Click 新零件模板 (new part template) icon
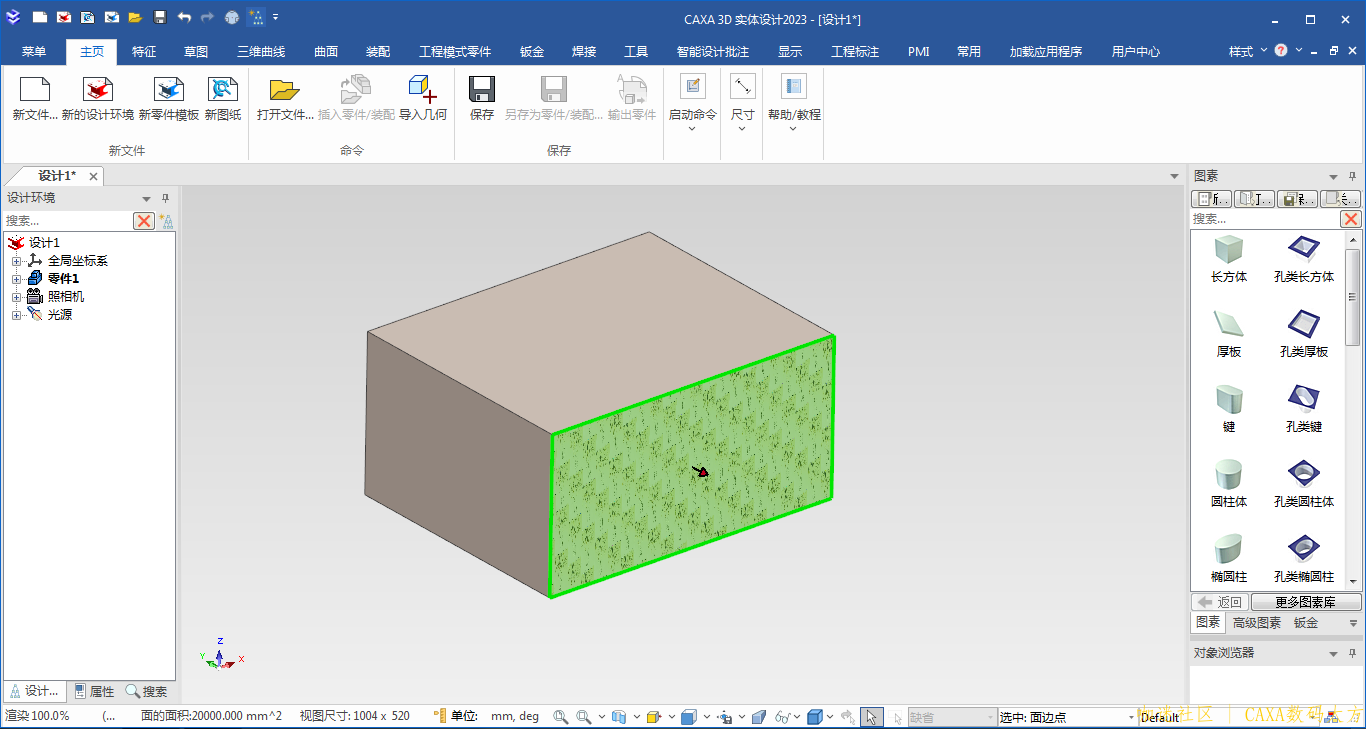Viewport: 1366px width, 729px height. coord(168,90)
